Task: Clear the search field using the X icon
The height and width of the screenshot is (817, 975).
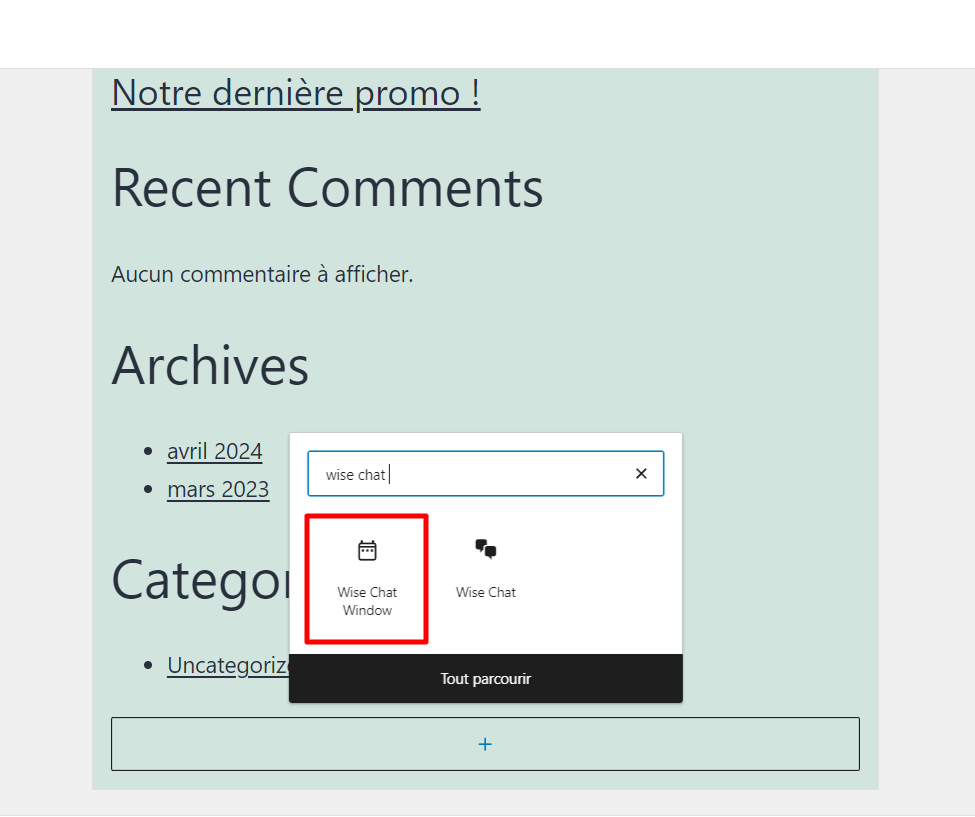Action: (641, 473)
